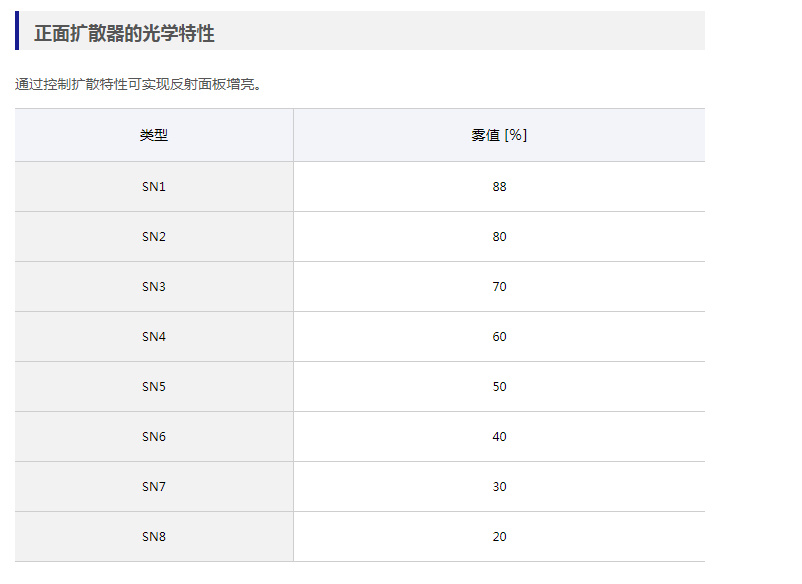Select the haze value 20 cell
Viewport: 802px width, 584px height.
click(499, 537)
